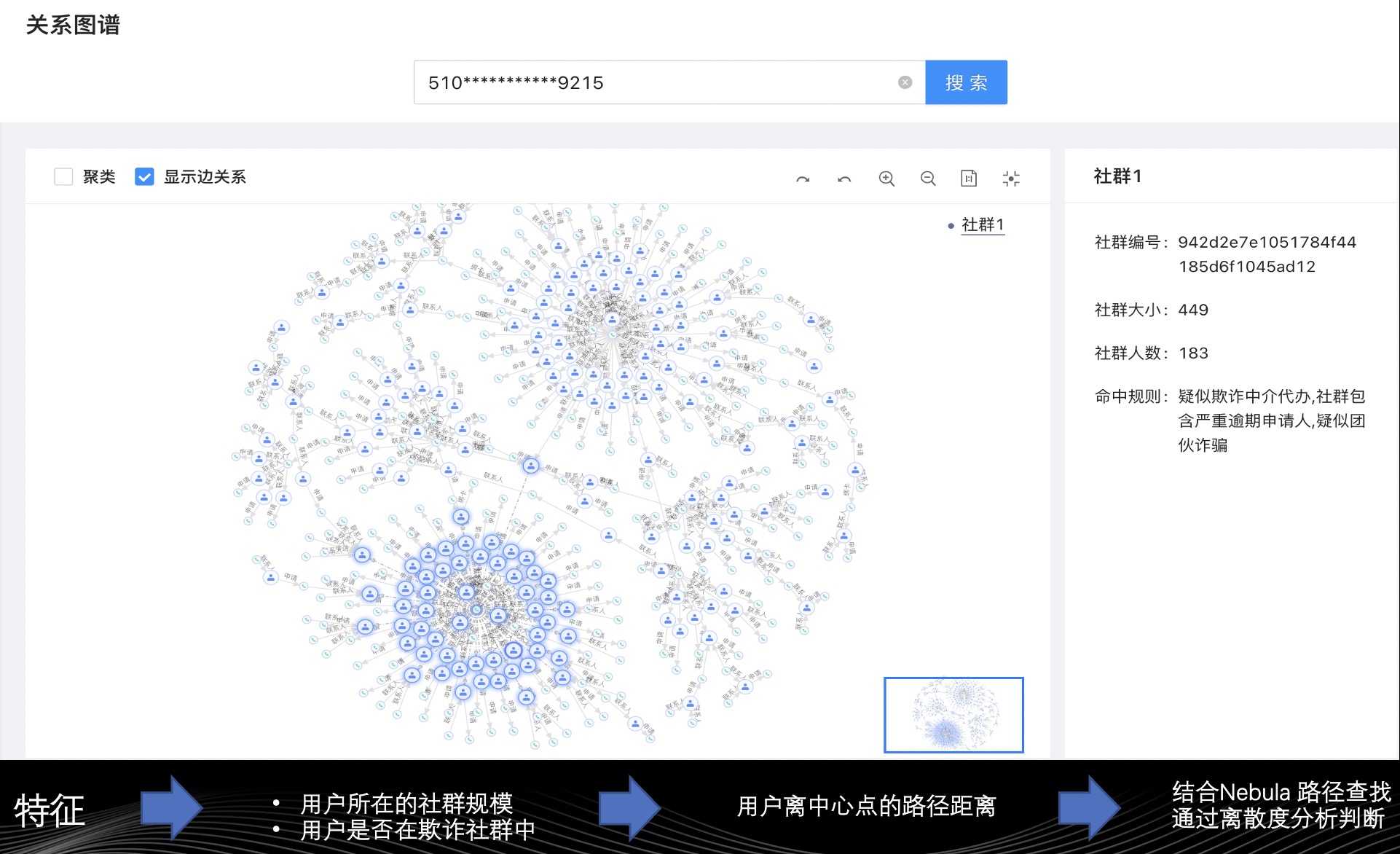The width and height of the screenshot is (1400, 854).
Task: Click inside the ID search input field
Action: coord(656,82)
